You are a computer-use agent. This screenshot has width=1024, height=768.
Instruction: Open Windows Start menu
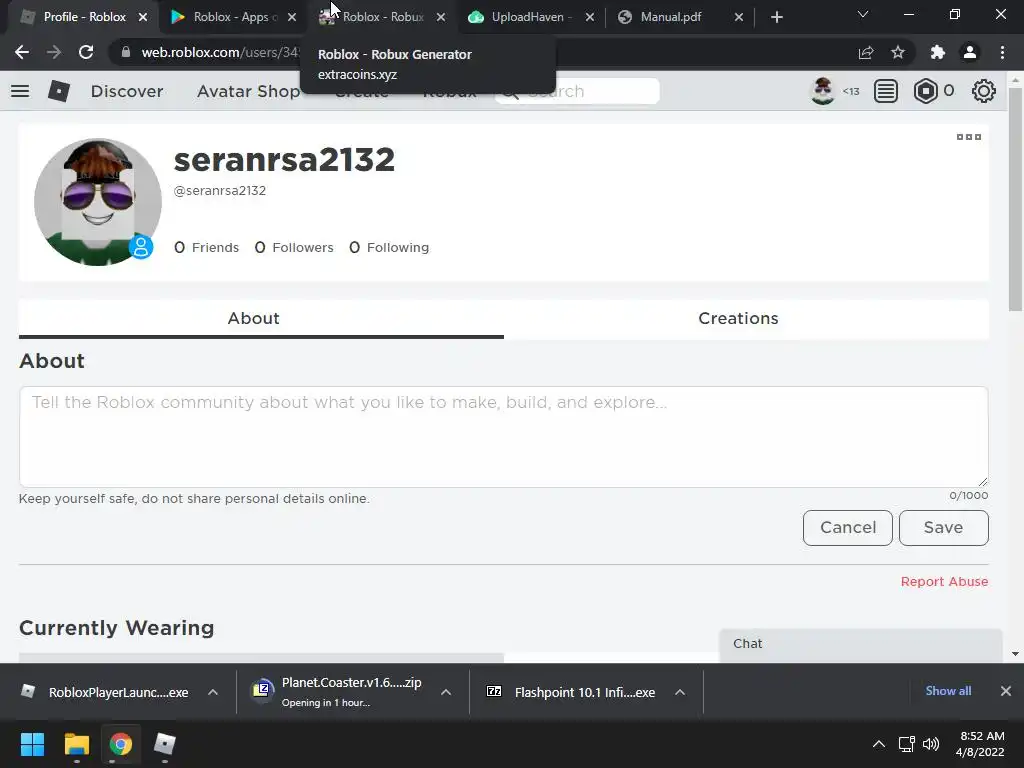point(32,744)
